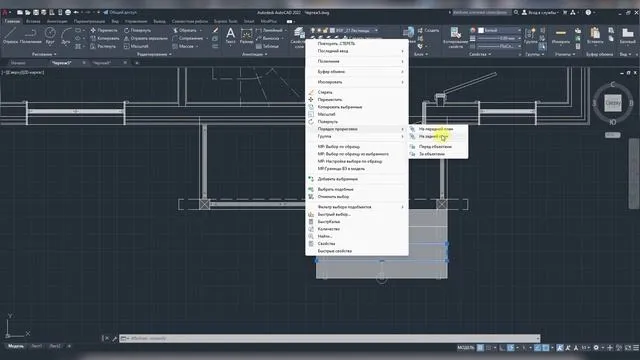Switch to the Insert (Вставка) ribbon tab
This screenshot has width=640, height=360.
click(x=33, y=21)
